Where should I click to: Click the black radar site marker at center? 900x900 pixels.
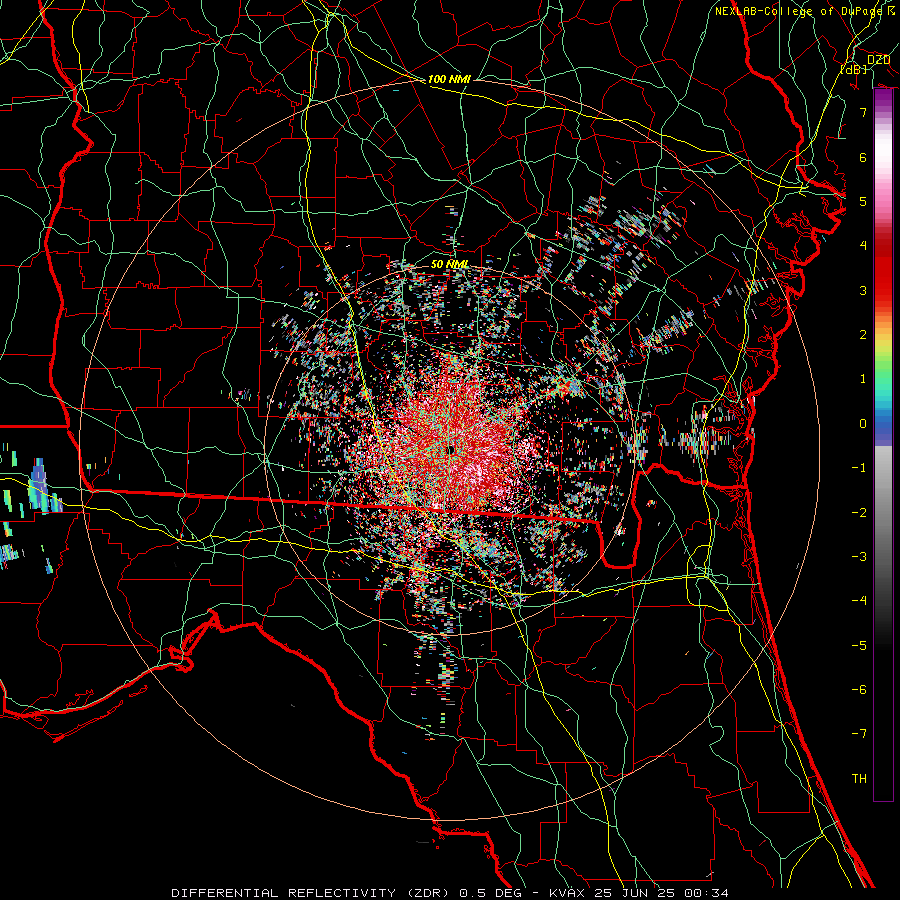(x=451, y=449)
